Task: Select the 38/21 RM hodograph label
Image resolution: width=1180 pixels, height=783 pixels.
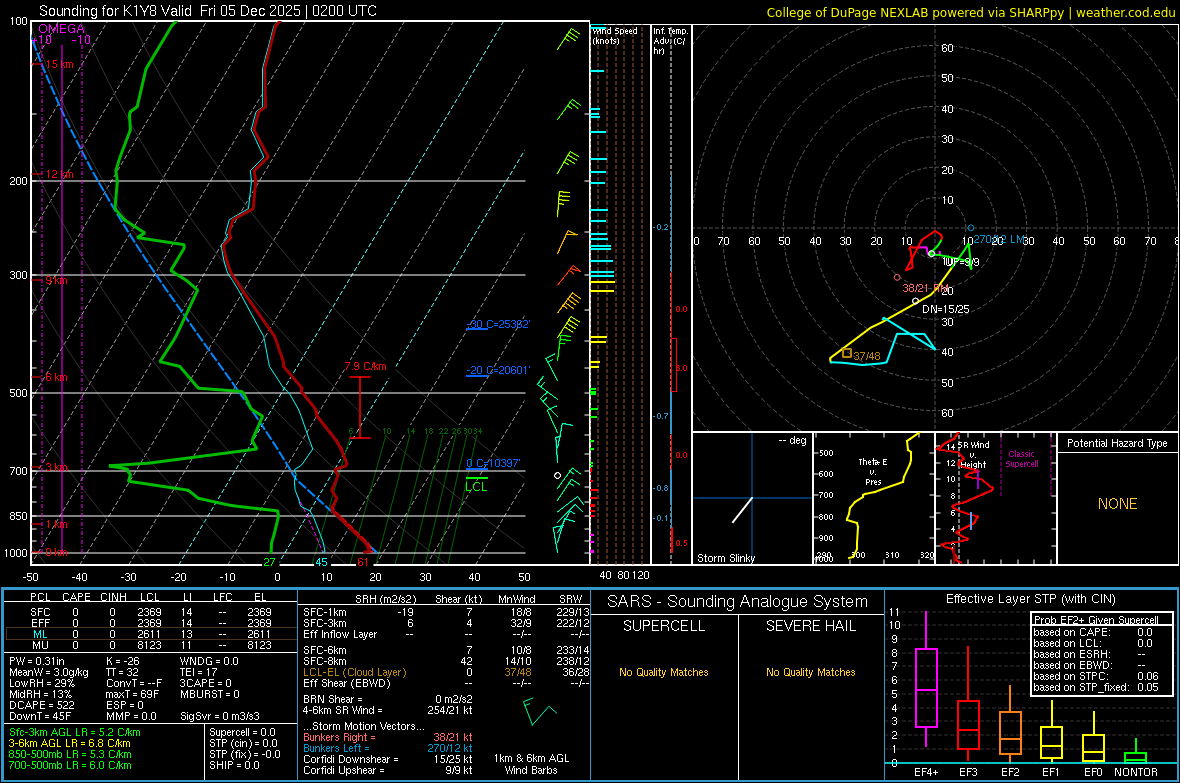Action: 924,288
